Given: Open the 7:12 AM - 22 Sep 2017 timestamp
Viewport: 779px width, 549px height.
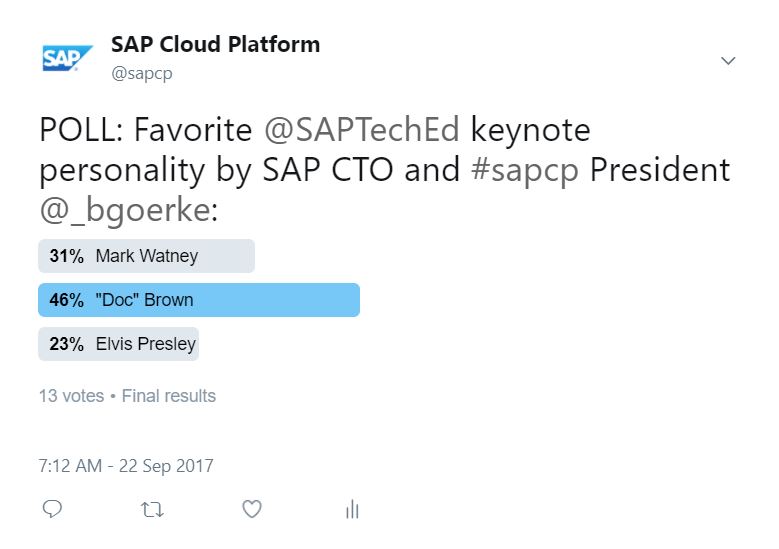Looking at the screenshot, I should coord(126,466).
